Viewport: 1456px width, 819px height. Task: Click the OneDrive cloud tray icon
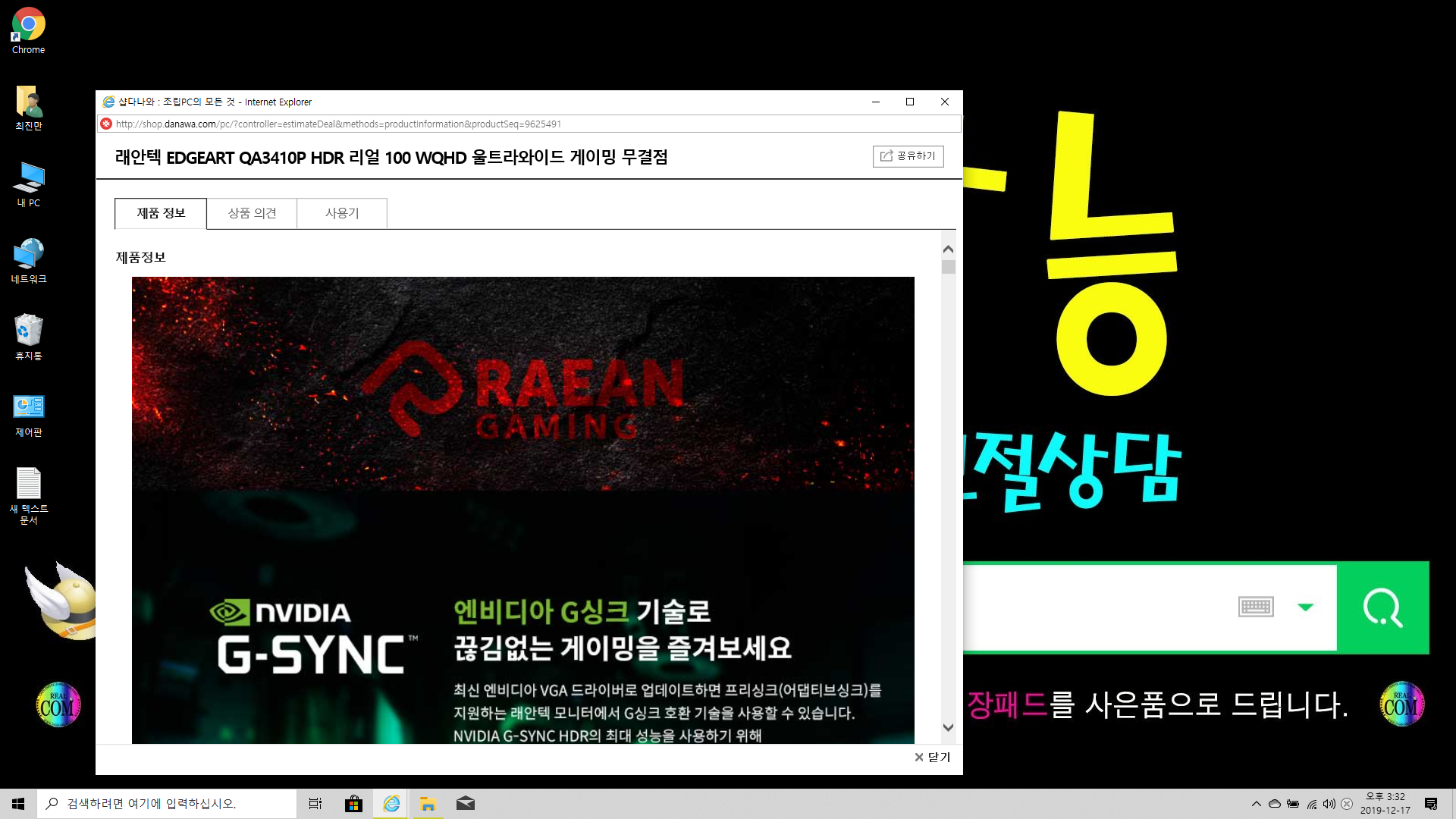coord(1275,804)
